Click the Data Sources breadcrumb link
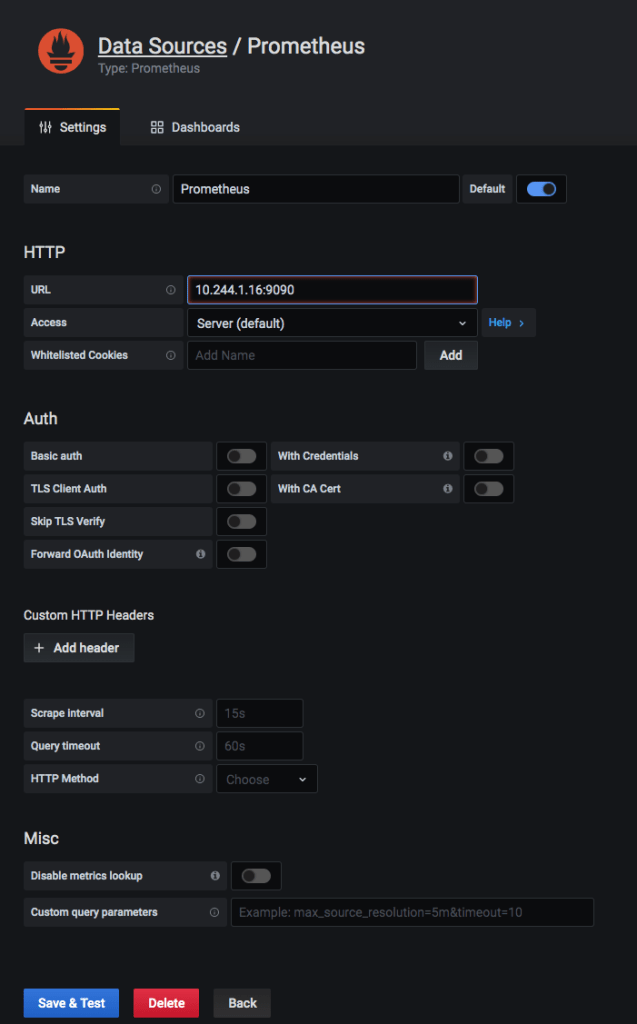The height and width of the screenshot is (1024, 637). [x=162, y=46]
